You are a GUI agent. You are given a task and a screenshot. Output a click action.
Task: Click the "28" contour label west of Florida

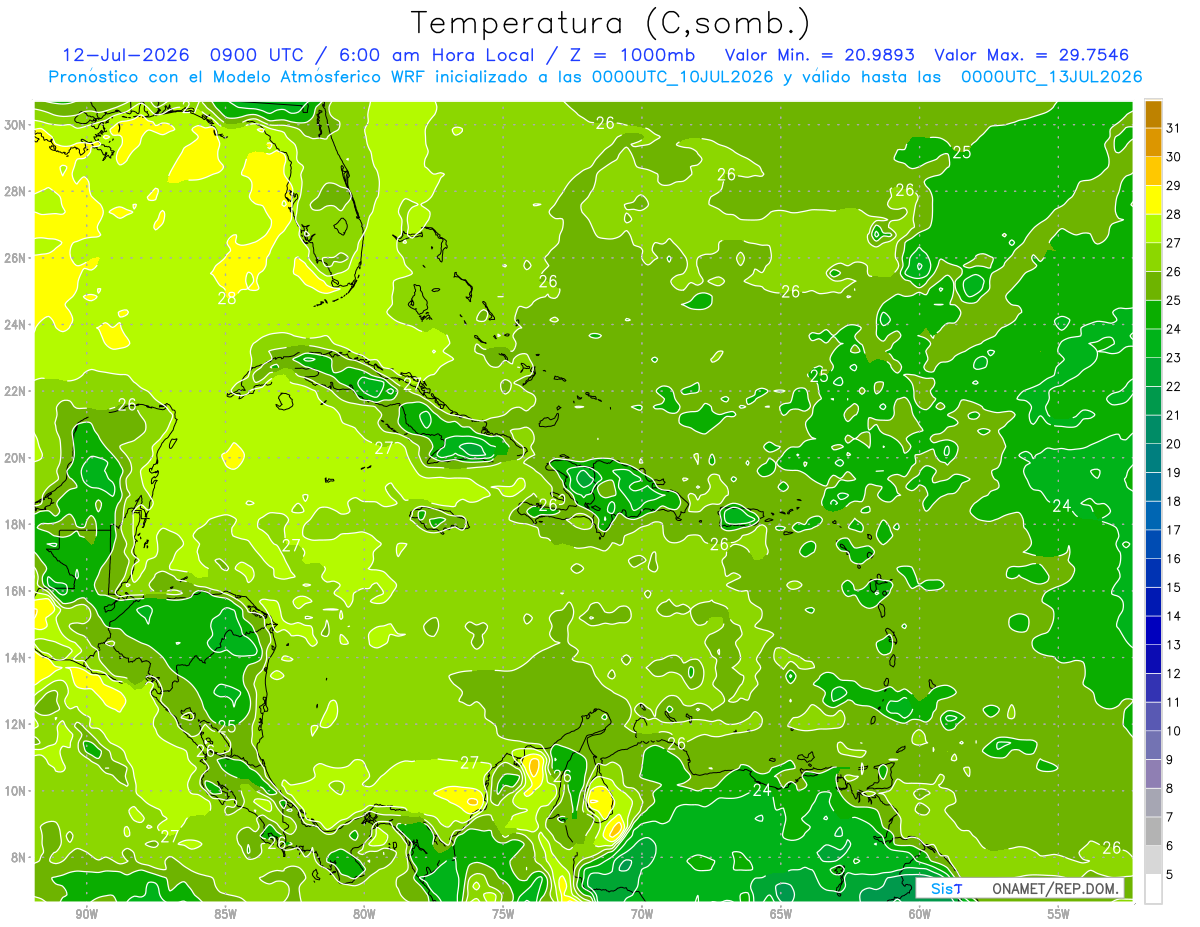click(227, 298)
